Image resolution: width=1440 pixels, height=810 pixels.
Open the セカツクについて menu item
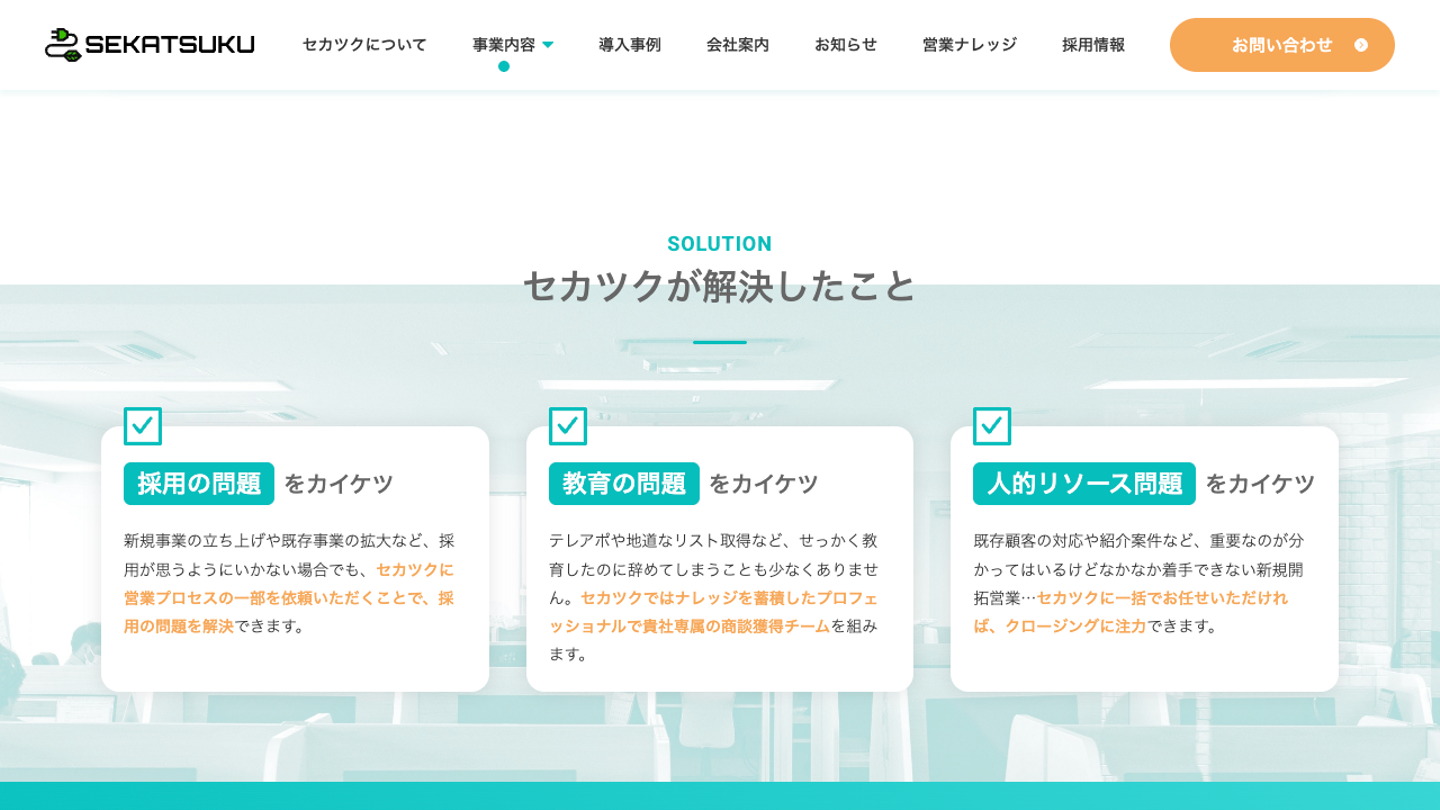(364, 45)
